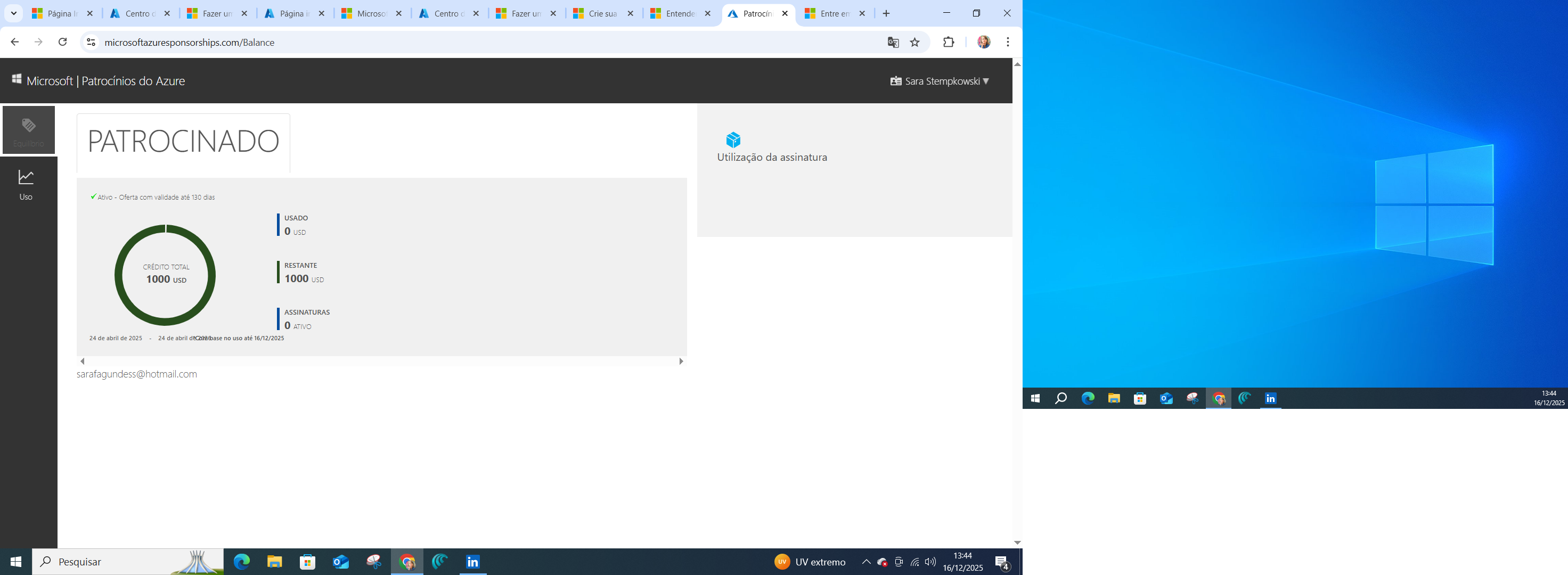Reload the Azure sponsorships page

62,42
